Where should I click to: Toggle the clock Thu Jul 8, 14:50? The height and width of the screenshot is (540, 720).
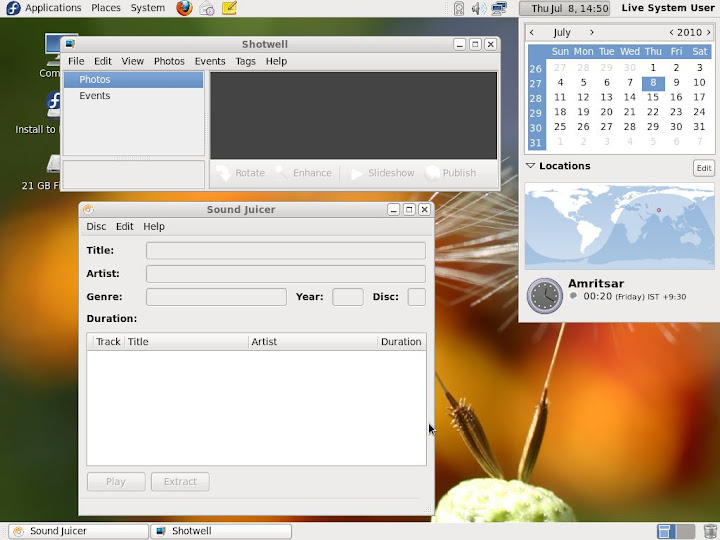pos(564,8)
